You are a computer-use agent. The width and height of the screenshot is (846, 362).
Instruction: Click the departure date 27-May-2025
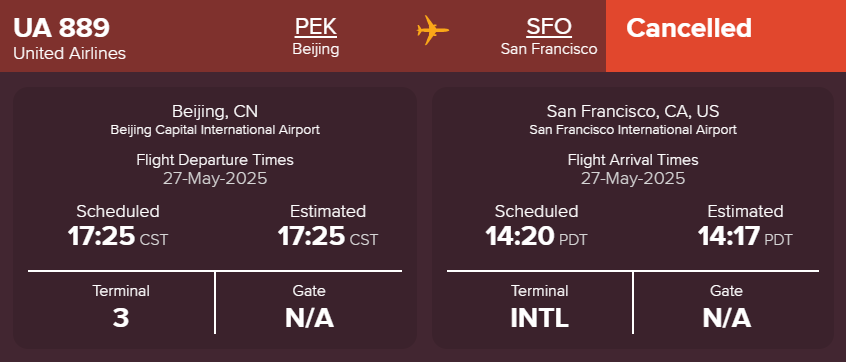pos(215,179)
